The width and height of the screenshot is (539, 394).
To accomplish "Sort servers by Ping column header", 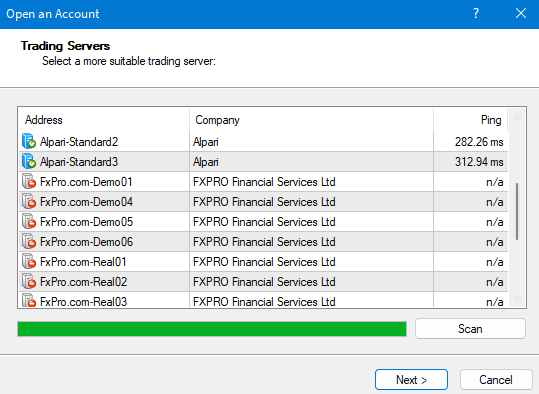I will click(x=470, y=120).
